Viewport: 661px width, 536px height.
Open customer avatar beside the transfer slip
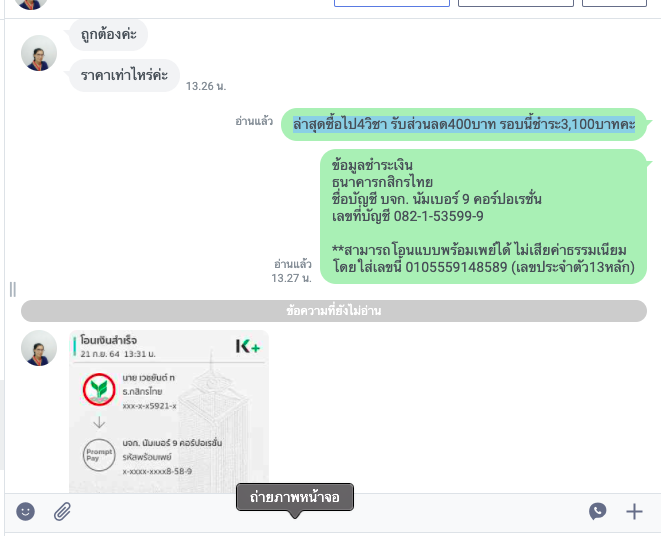tap(39, 348)
